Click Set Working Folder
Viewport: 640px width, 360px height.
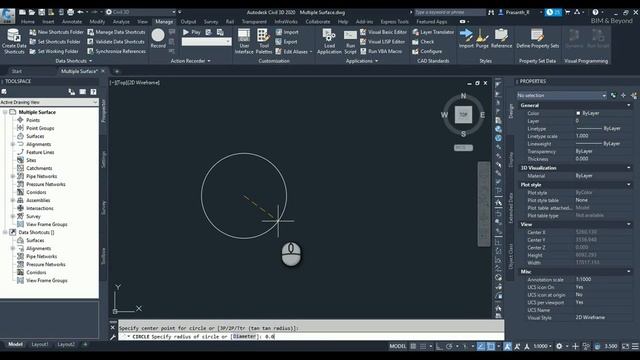point(54,51)
